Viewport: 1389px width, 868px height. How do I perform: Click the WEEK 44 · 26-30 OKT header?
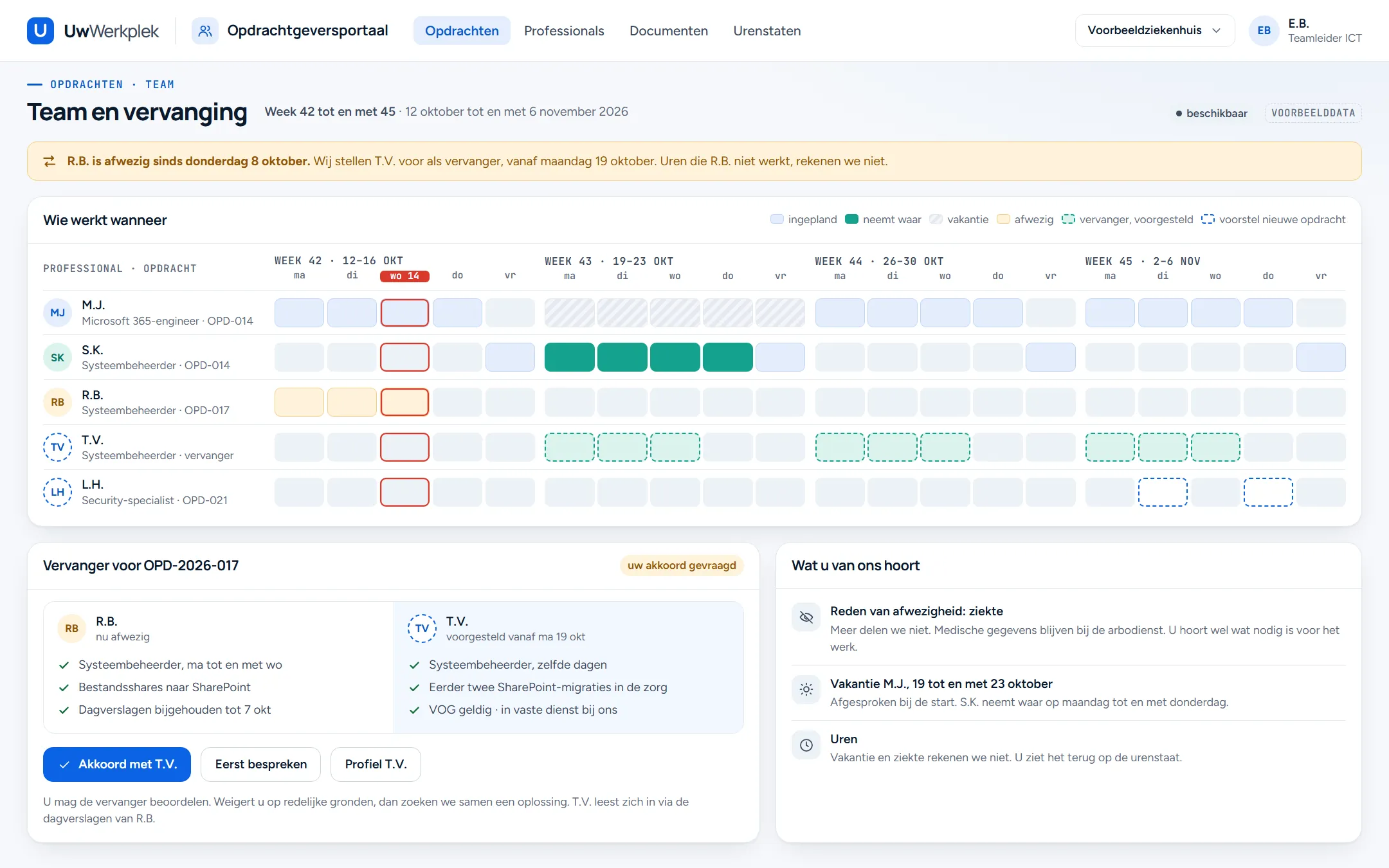pyautogui.click(x=879, y=261)
